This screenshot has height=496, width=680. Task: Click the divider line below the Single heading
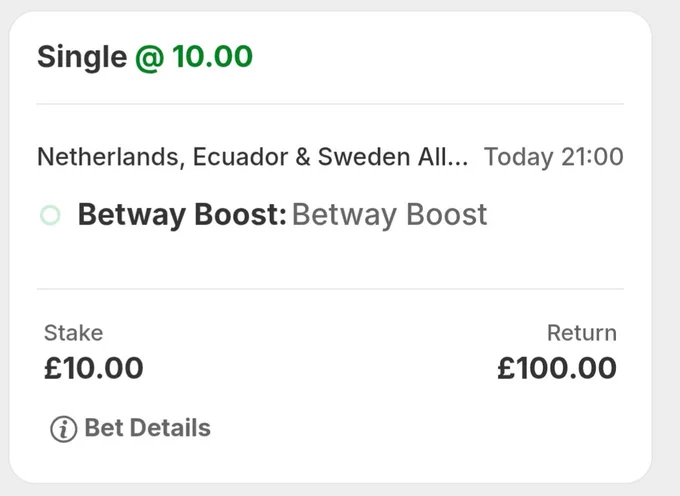coord(330,104)
